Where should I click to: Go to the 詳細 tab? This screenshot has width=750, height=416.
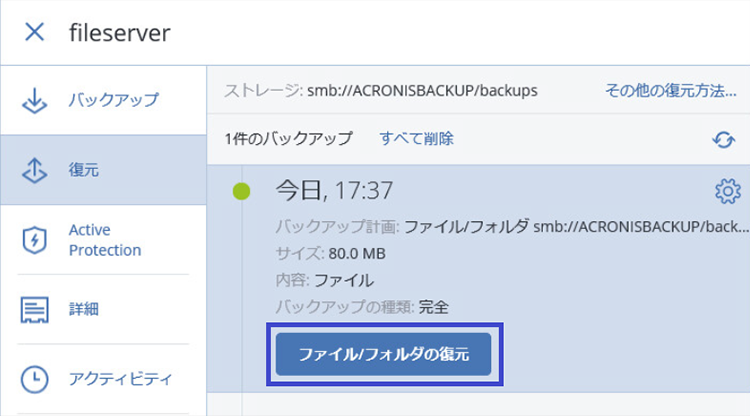84,309
